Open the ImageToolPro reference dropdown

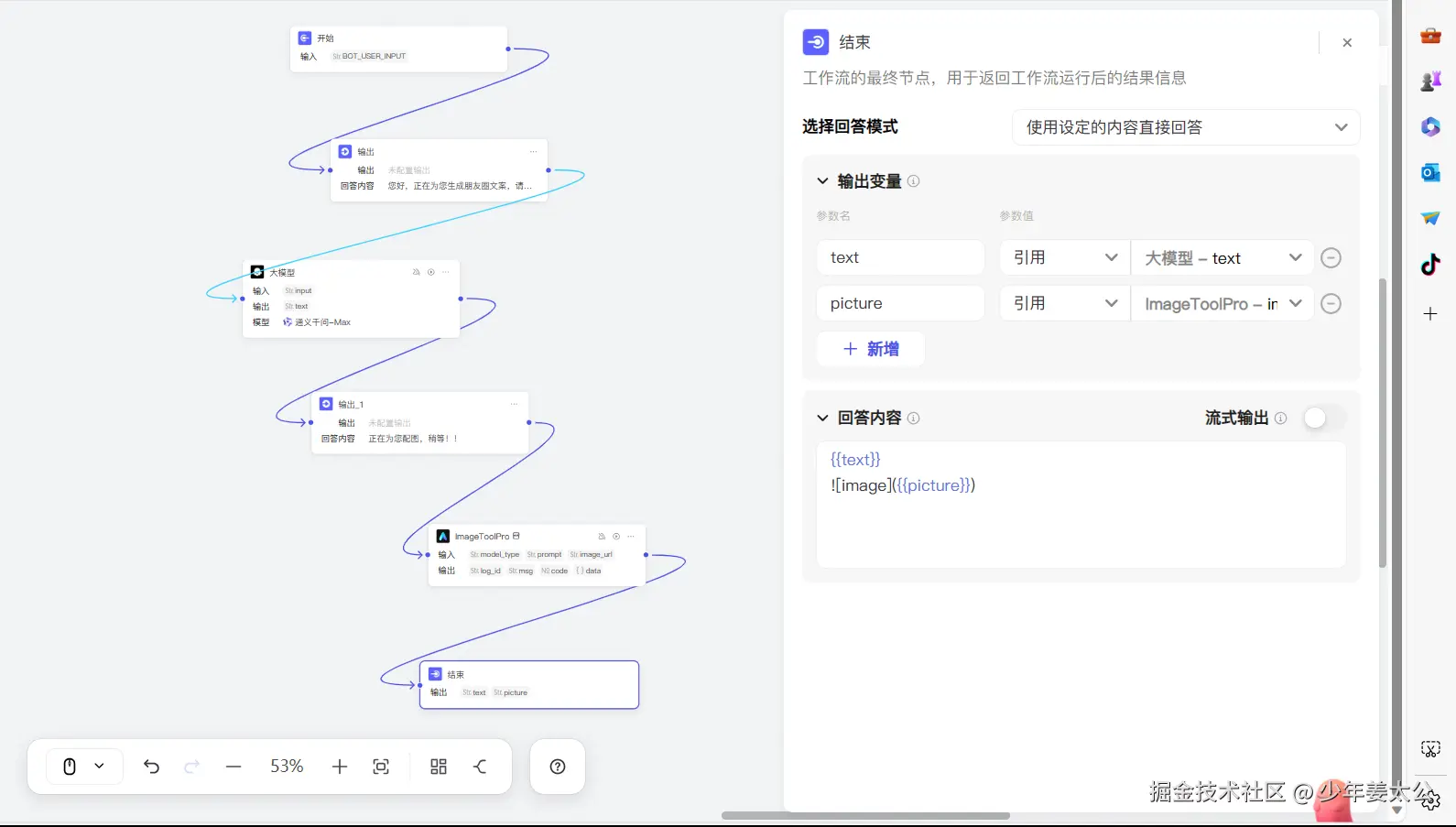coord(1222,303)
